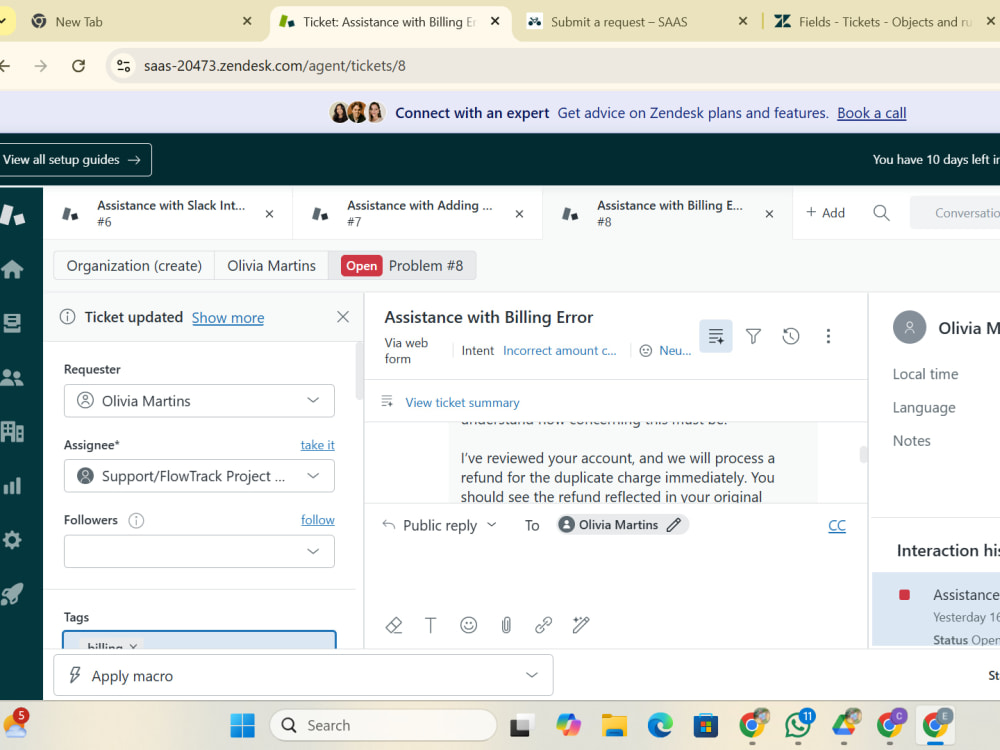Close the Assistance with Billing E... #8 tab
The height and width of the screenshot is (750, 1000).
(x=770, y=214)
